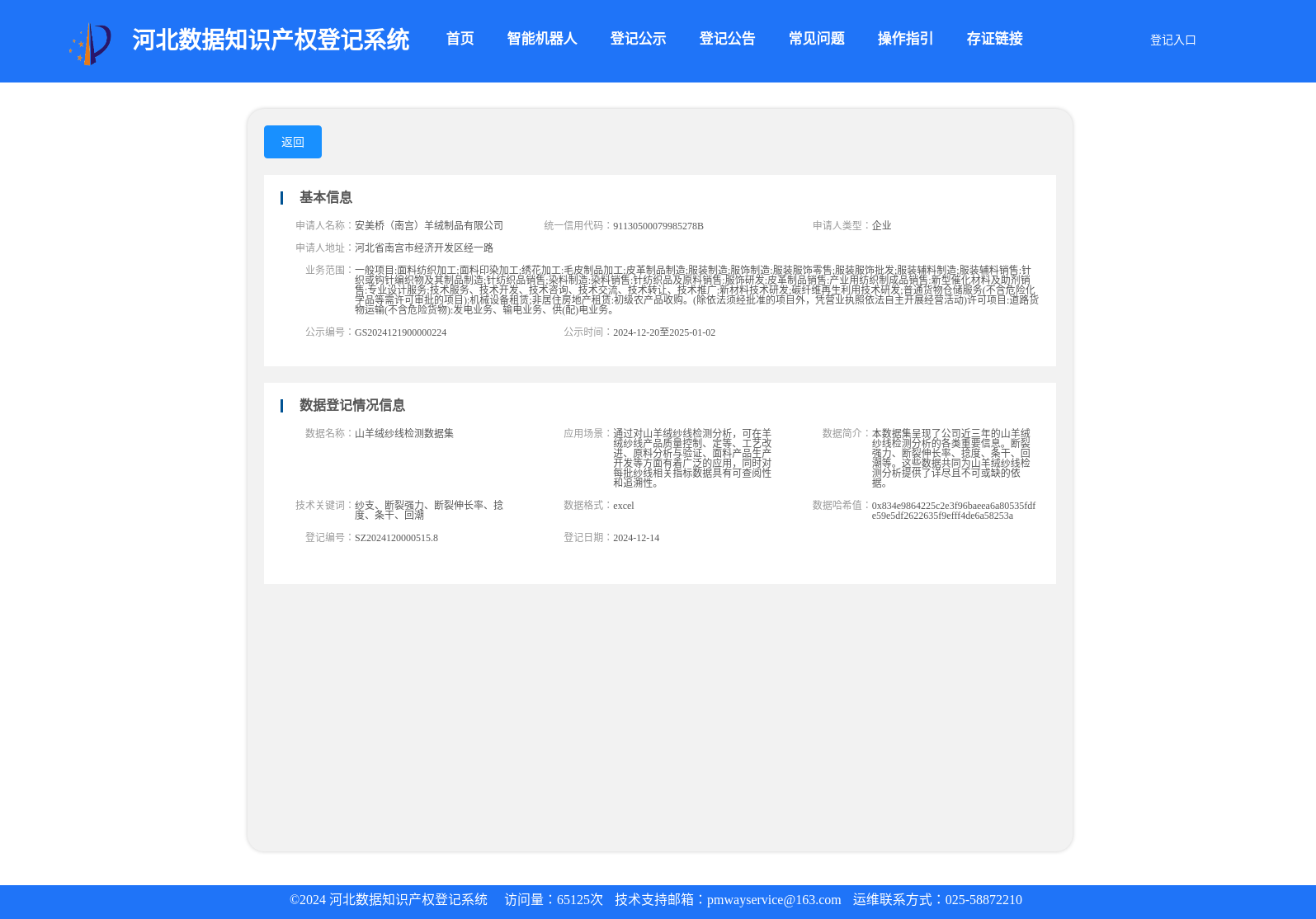Select the 业务范围 paragraph text
The height and width of the screenshot is (919, 1316).
[x=696, y=290]
